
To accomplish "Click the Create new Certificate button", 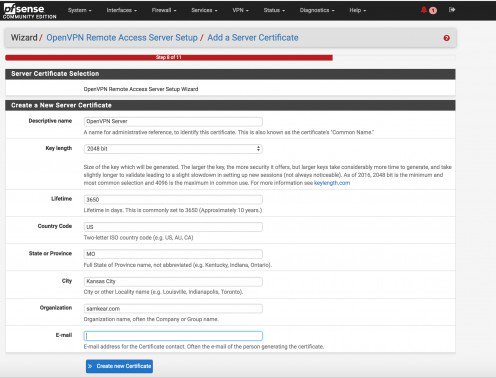I will pyautogui.click(x=119, y=366).
